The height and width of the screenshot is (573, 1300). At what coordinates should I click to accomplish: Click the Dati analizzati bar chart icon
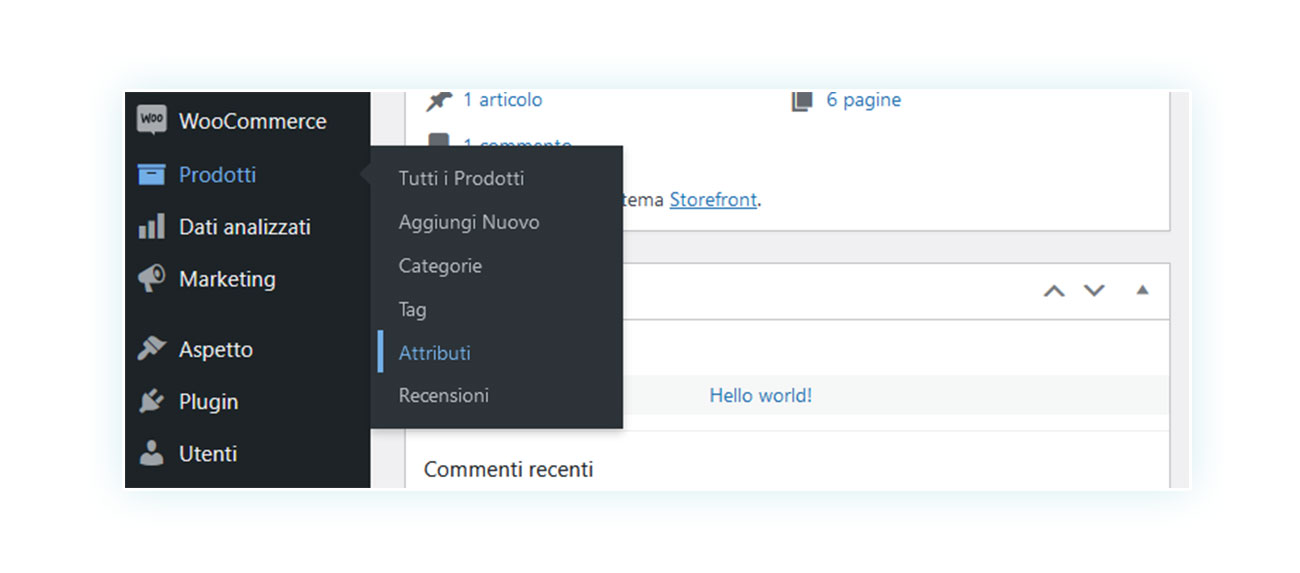pos(151,227)
